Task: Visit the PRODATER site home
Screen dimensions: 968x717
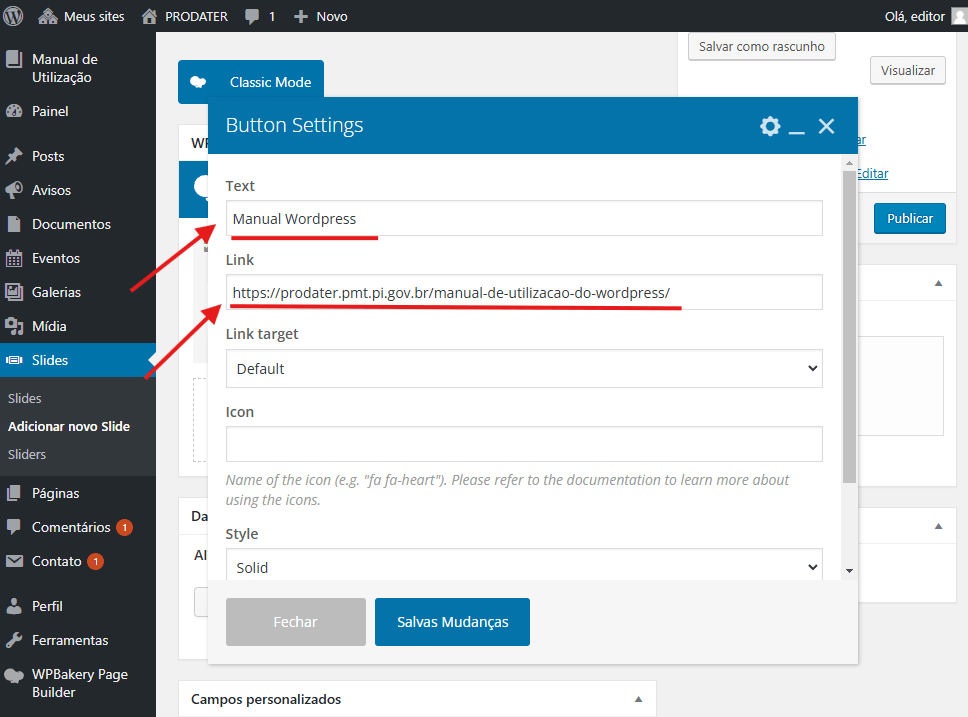Action: tap(185, 16)
